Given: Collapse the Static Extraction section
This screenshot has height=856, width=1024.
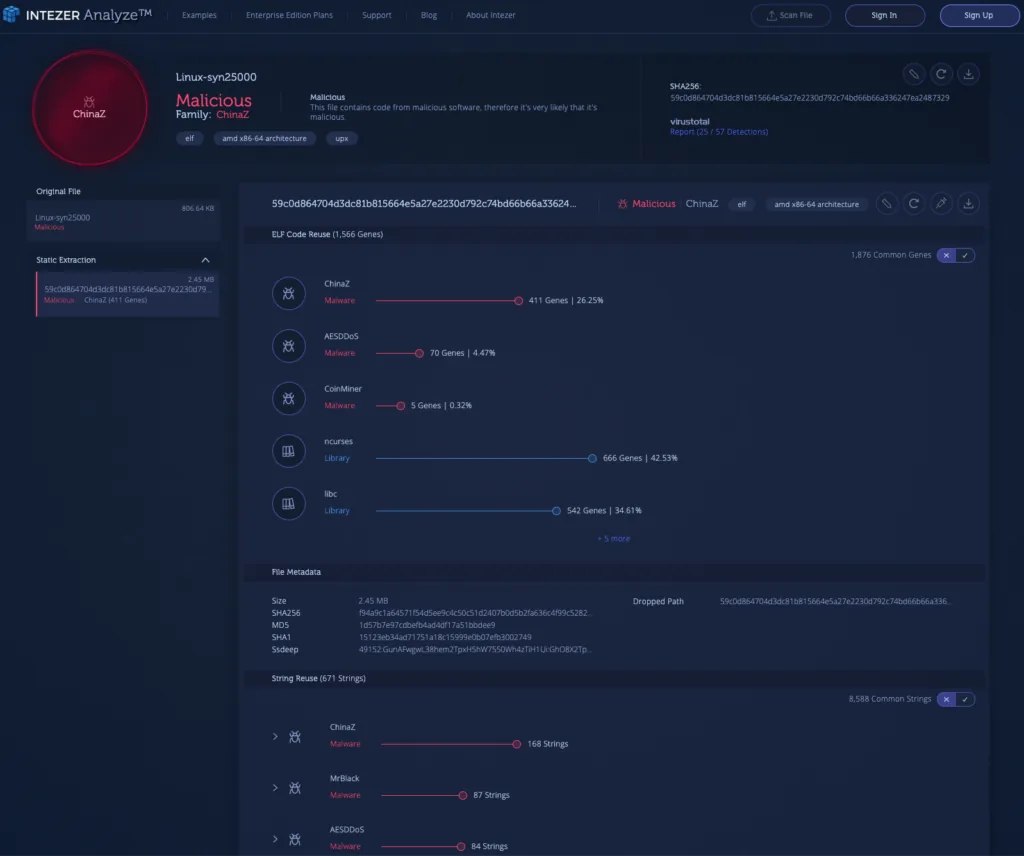Looking at the screenshot, I should [x=206, y=260].
